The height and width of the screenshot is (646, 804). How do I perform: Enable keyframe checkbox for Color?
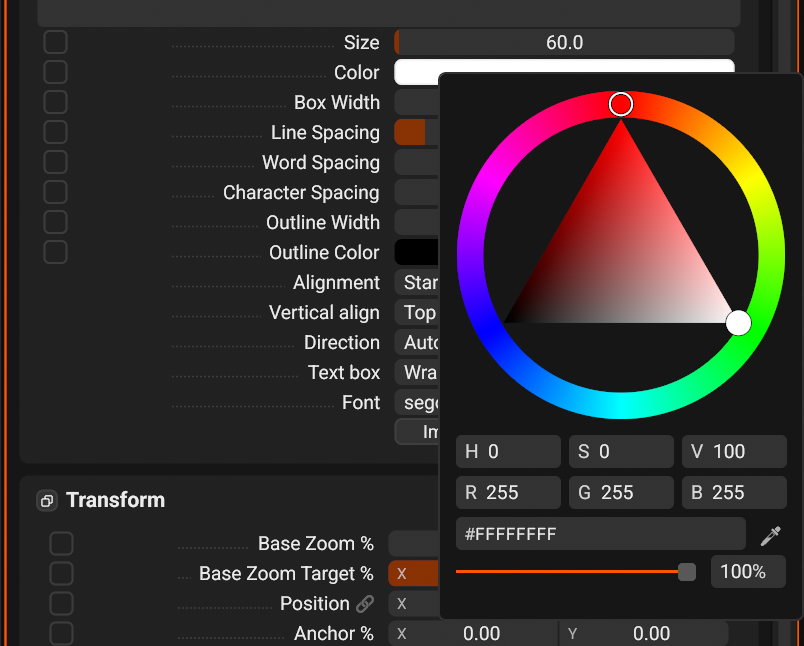(x=55, y=72)
